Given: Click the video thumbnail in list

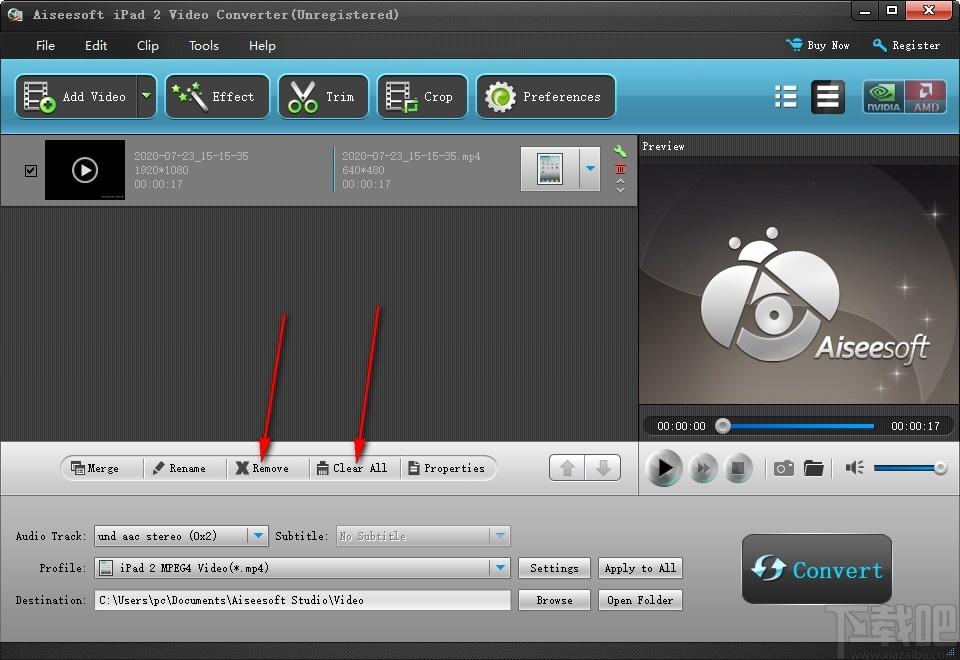Looking at the screenshot, I should click(85, 170).
